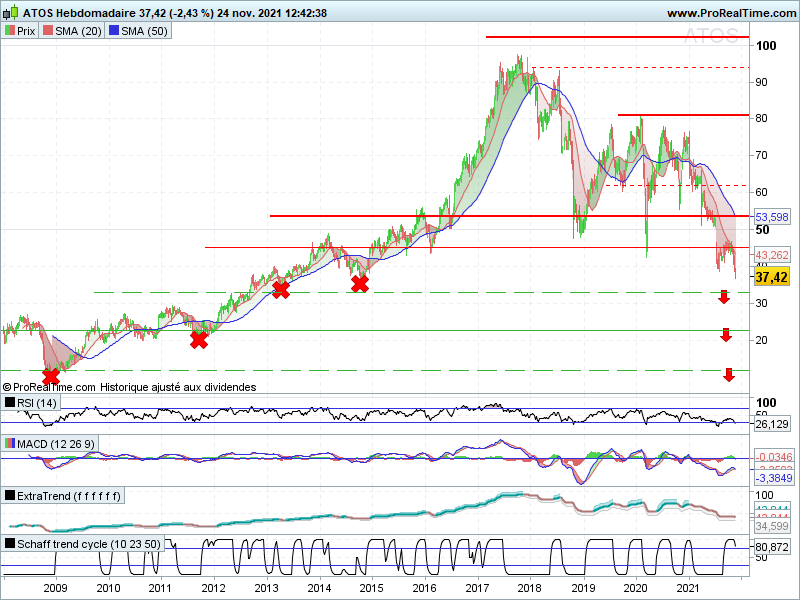
Task: Click the 80 label on the price axis
Action: point(762,118)
